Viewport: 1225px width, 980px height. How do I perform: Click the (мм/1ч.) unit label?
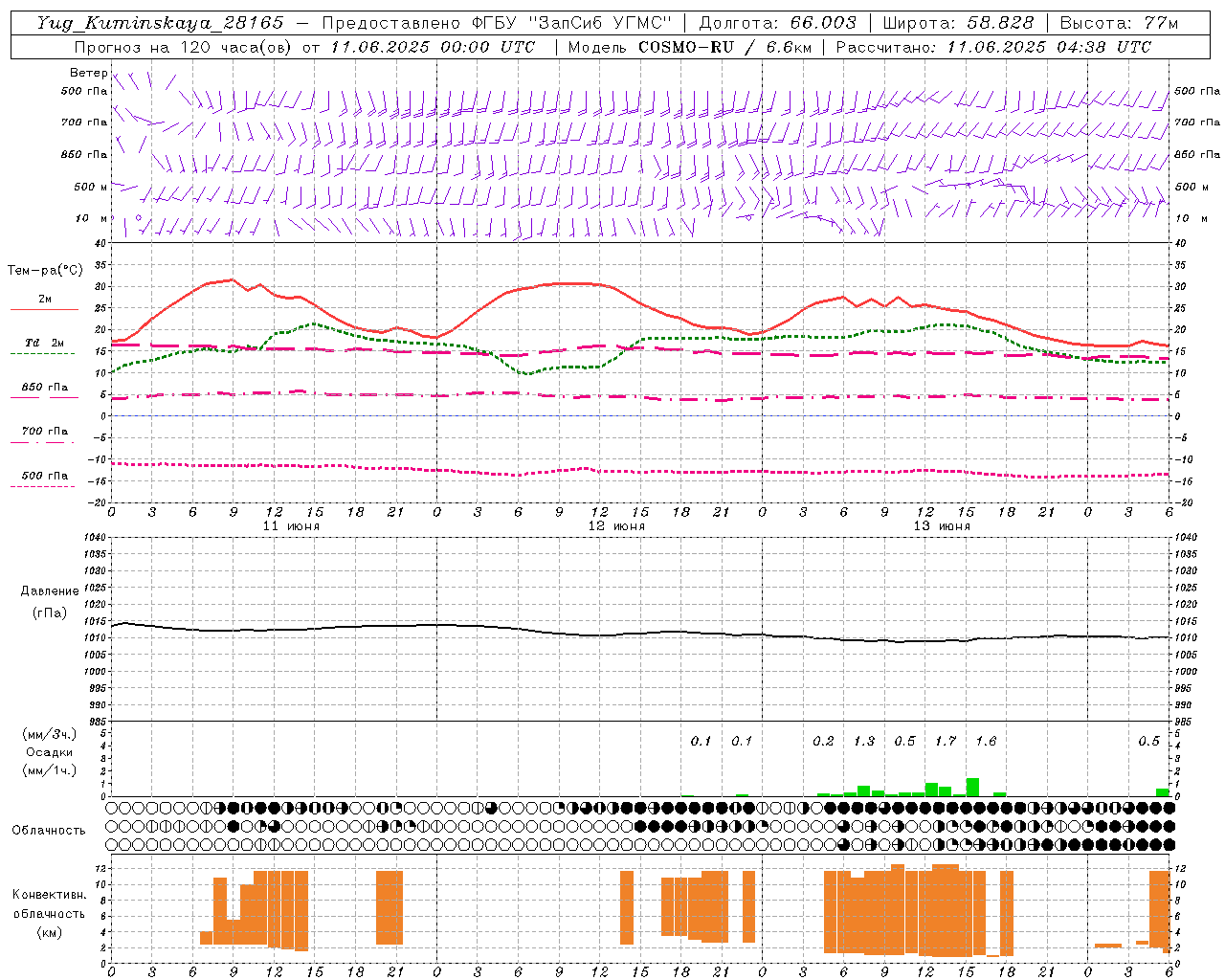(x=49, y=770)
